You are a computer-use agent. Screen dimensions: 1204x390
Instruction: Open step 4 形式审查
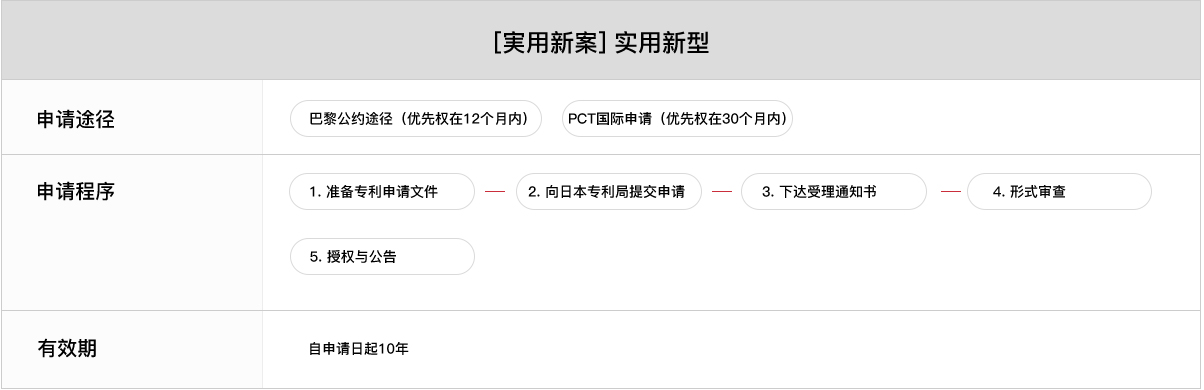tap(1059, 191)
